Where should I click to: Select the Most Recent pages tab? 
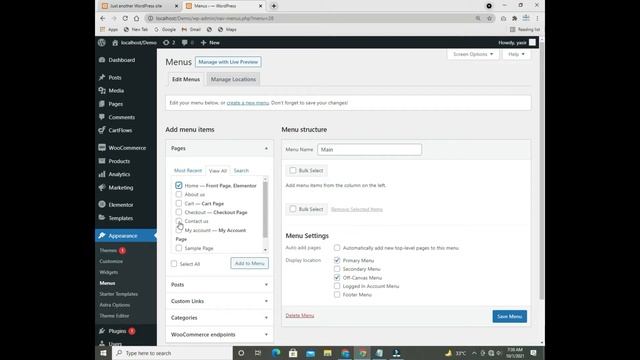pos(188,171)
